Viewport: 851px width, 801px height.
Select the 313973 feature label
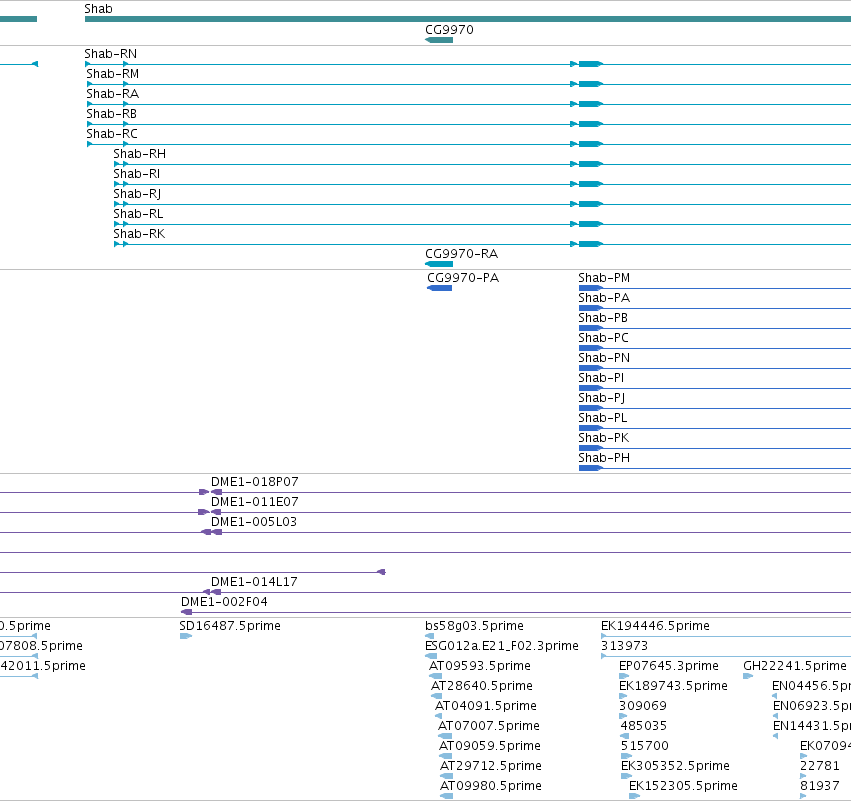[625, 646]
